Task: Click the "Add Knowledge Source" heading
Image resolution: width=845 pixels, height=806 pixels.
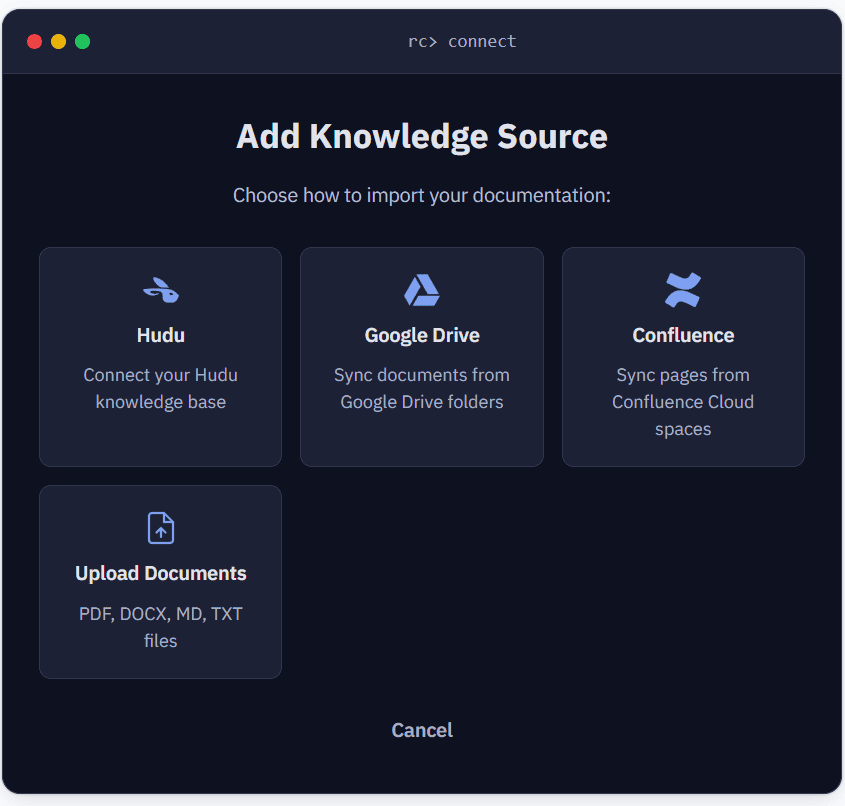Action: coord(422,136)
